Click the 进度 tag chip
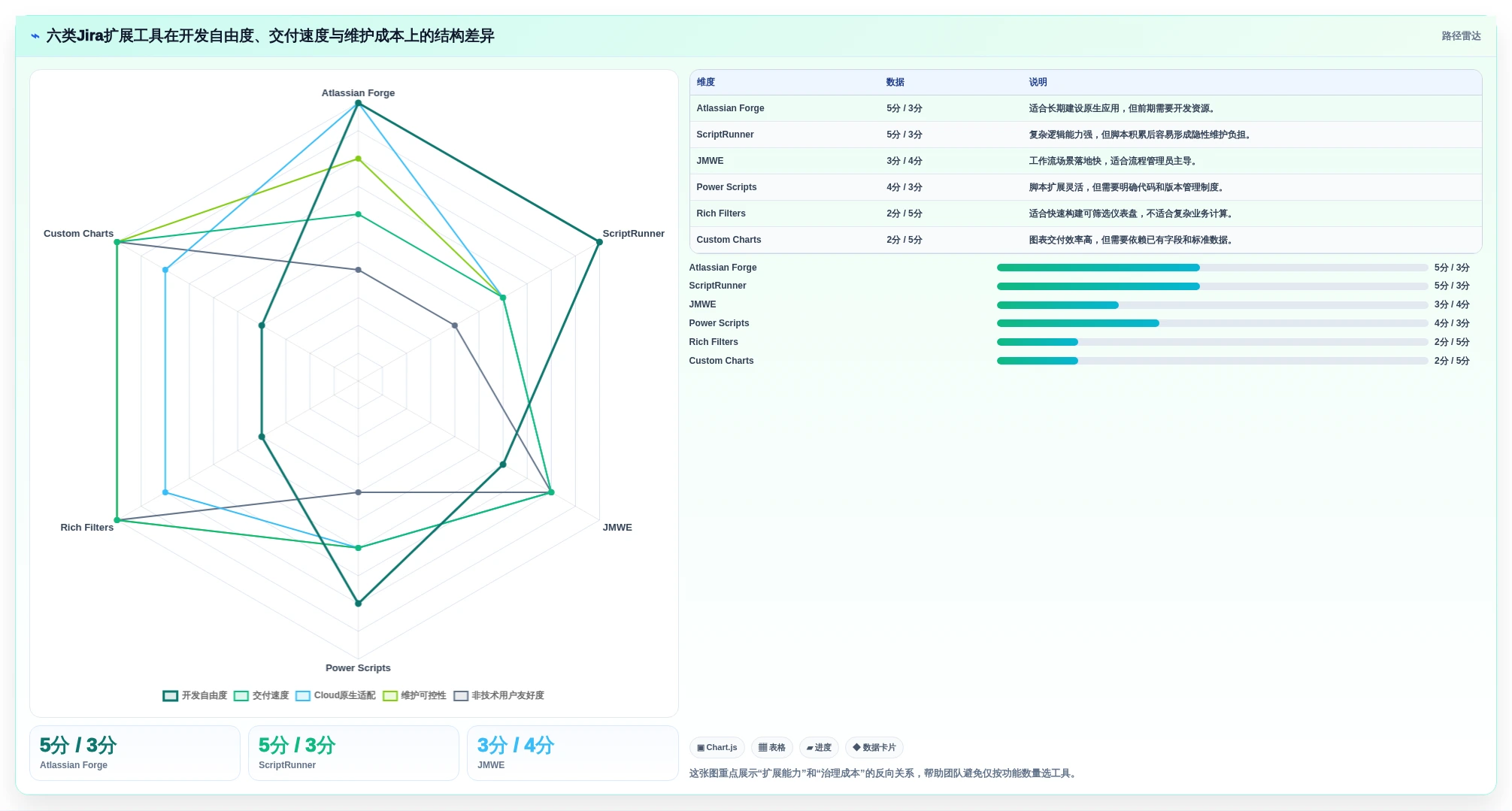 point(819,747)
